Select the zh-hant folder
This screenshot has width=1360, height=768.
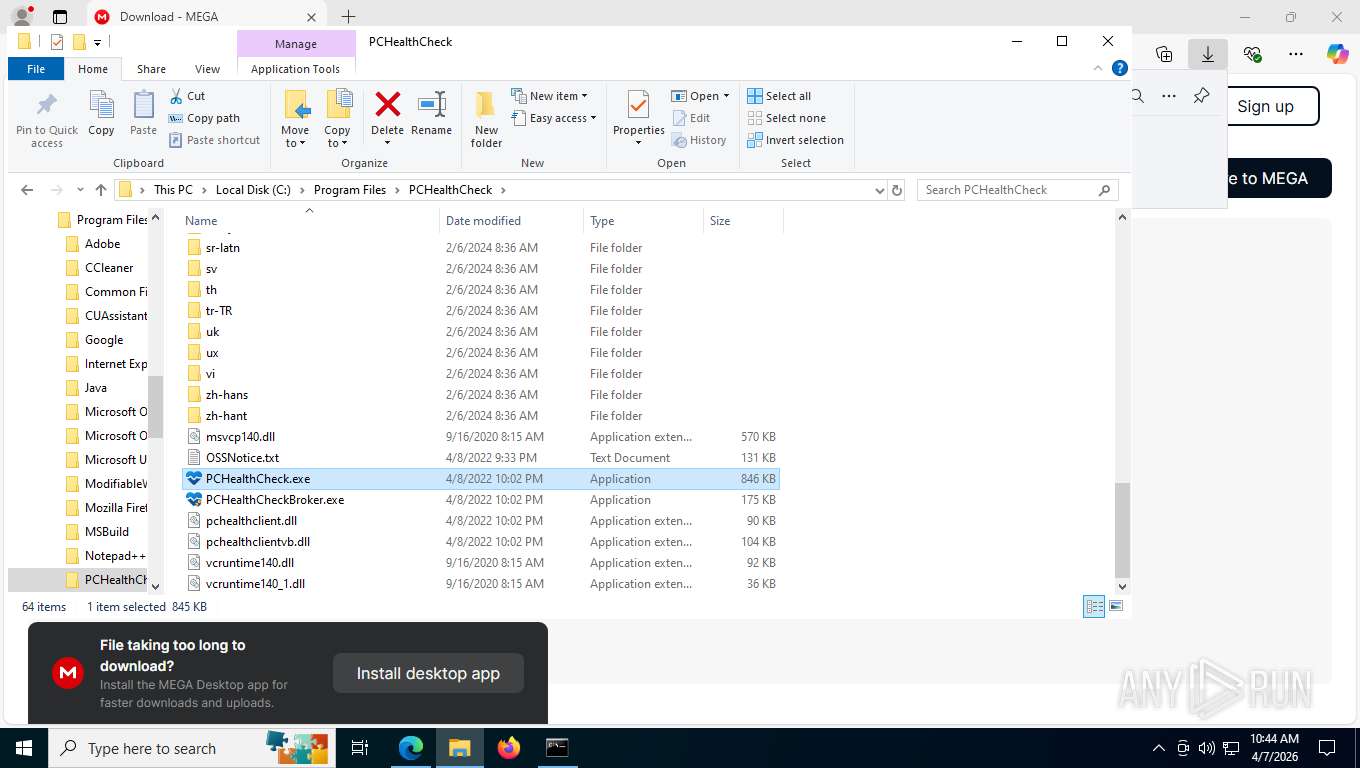tap(481, 416)
